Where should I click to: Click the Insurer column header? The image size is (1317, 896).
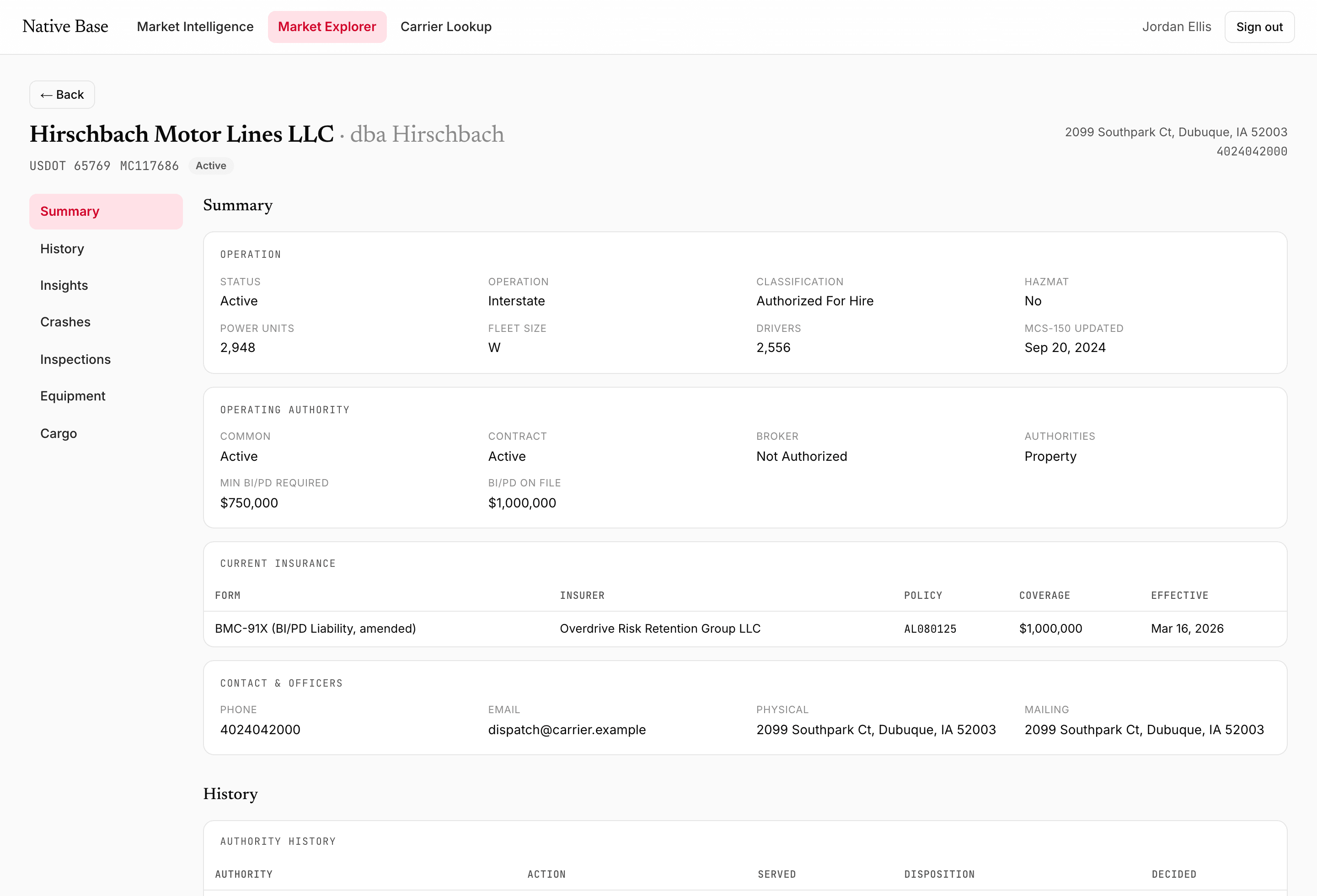pyautogui.click(x=582, y=596)
